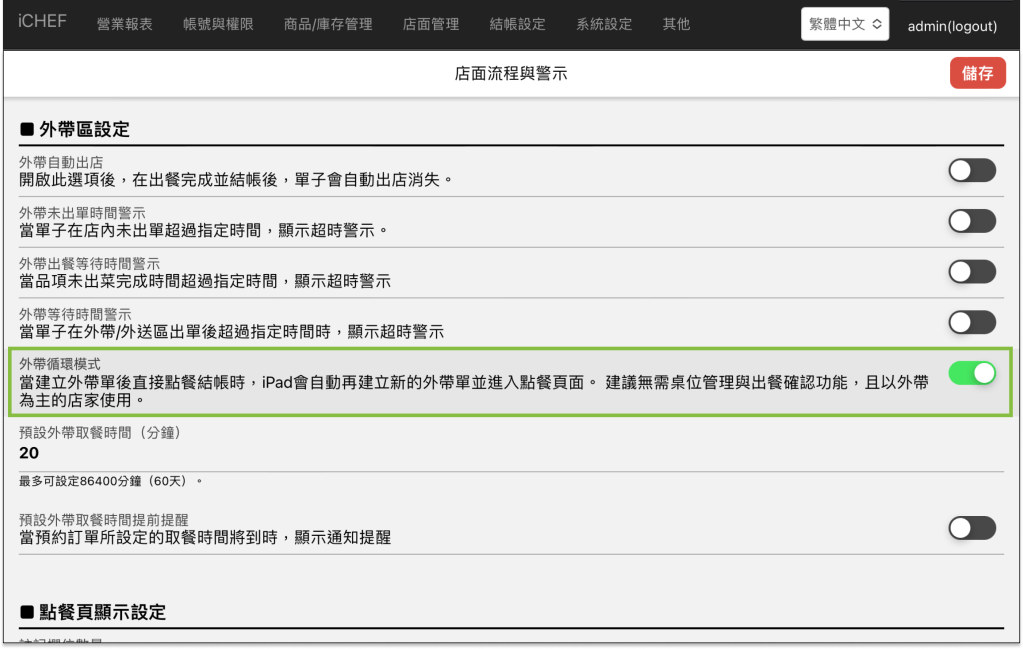The height and width of the screenshot is (649, 1023).
Task: Click the iCHEF logo
Action: click(x=42, y=22)
